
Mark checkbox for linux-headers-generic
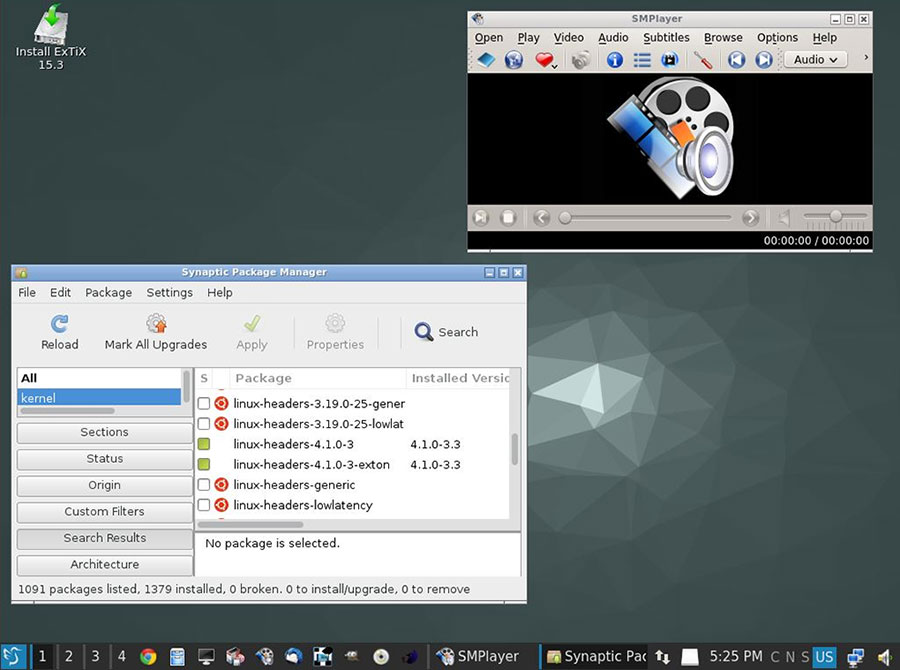(x=204, y=485)
